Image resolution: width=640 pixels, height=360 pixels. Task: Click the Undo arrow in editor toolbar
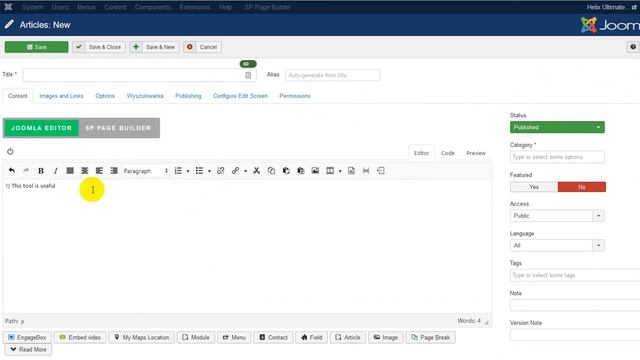(x=11, y=171)
